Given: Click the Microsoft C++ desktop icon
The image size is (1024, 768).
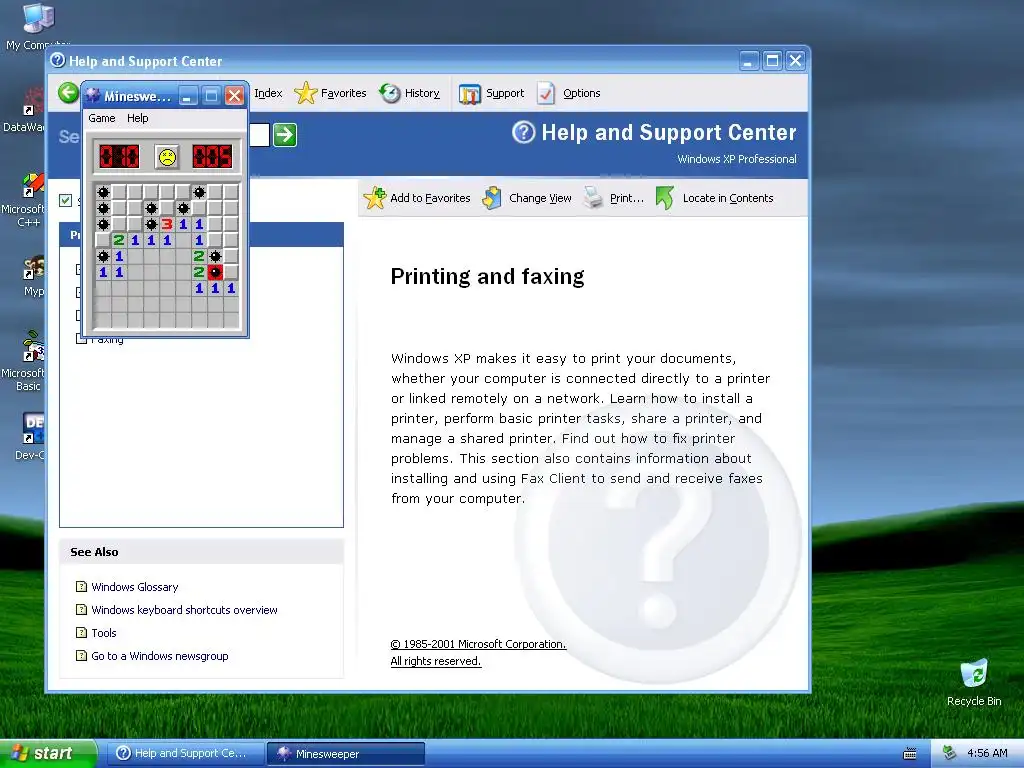Looking at the screenshot, I should (23, 199).
